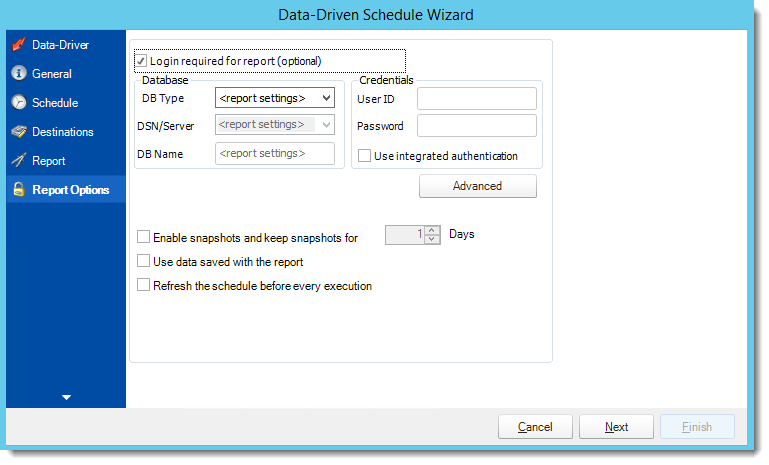Focus the Password field

click(x=477, y=126)
